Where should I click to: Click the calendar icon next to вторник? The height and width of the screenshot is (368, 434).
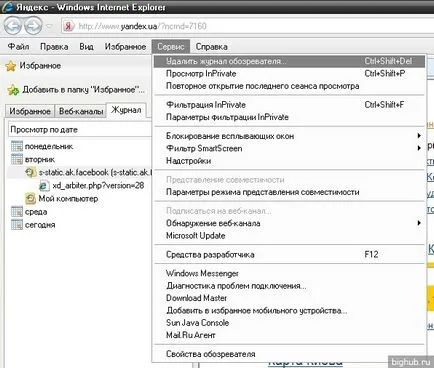pos(17,159)
